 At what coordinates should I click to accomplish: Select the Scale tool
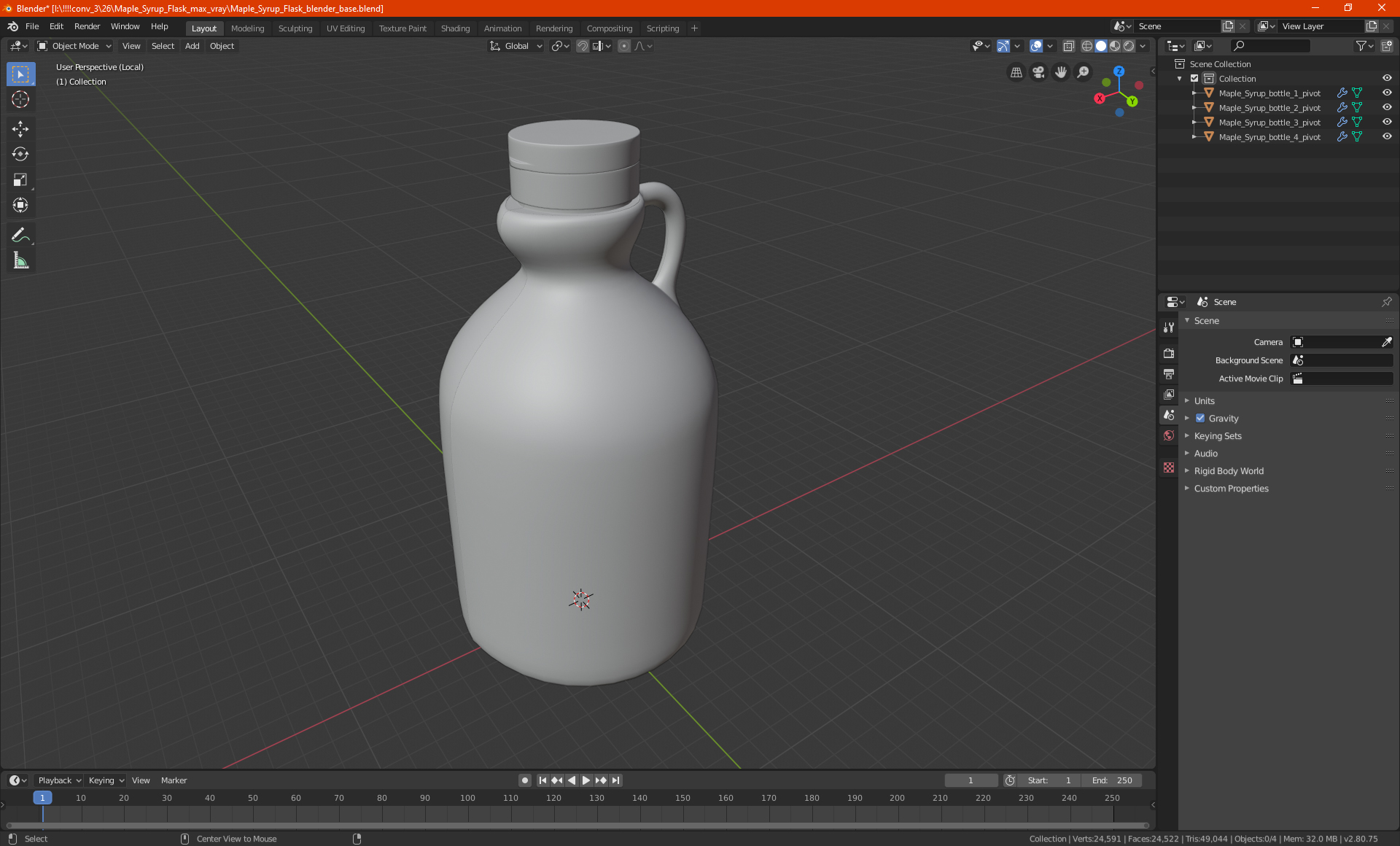pyautogui.click(x=20, y=179)
